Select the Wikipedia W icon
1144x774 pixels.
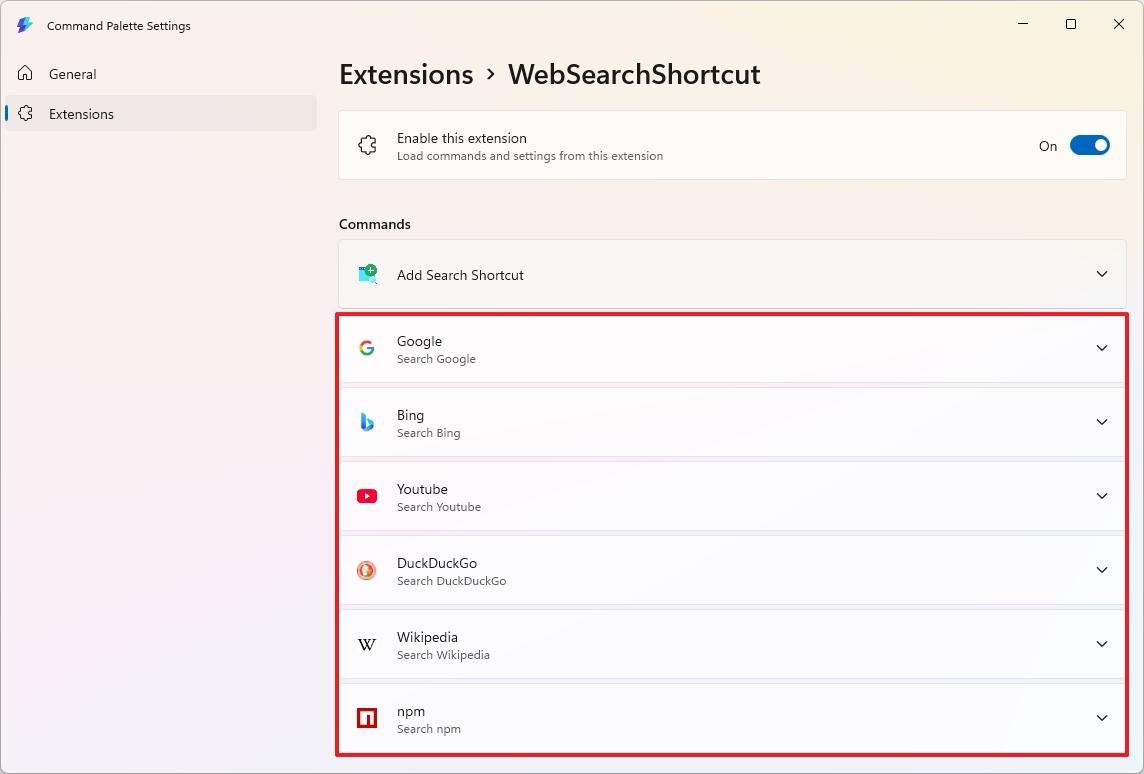(367, 644)
